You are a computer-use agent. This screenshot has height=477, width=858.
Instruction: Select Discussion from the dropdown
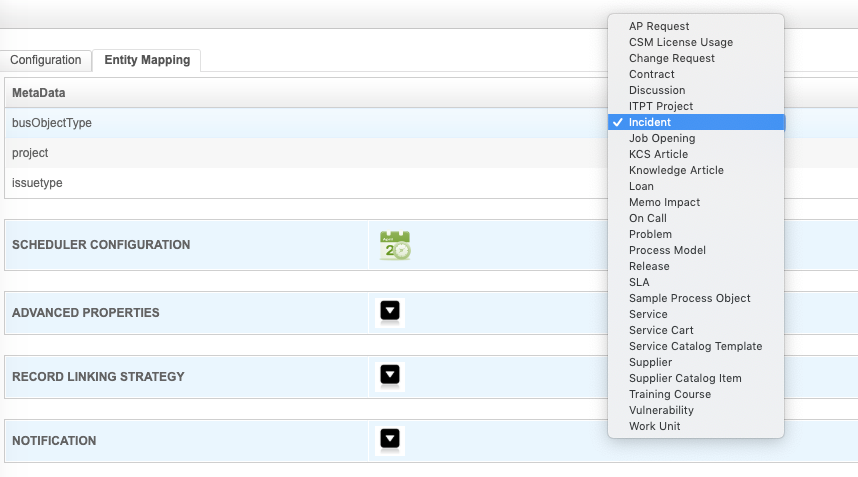coord(696,90)
